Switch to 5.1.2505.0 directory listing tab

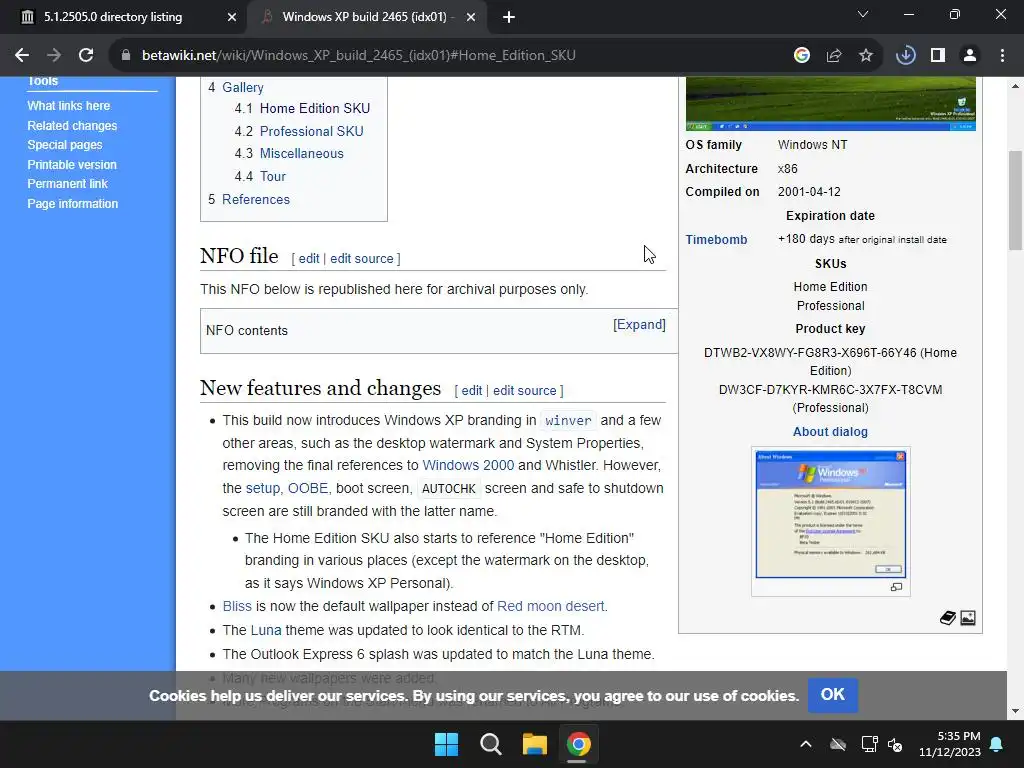coord(124,17)
